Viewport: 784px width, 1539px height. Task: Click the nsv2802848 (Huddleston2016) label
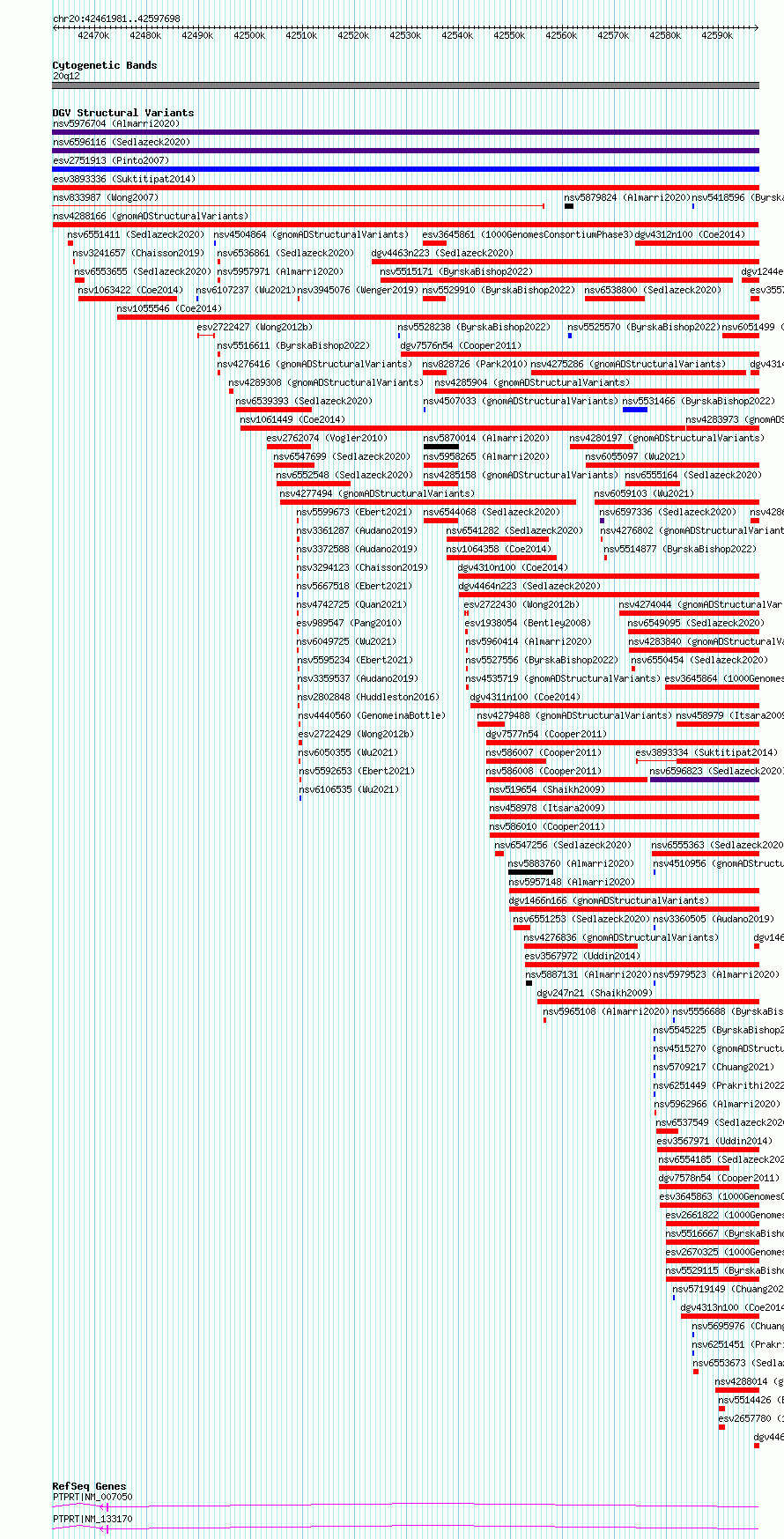[367, 697]
